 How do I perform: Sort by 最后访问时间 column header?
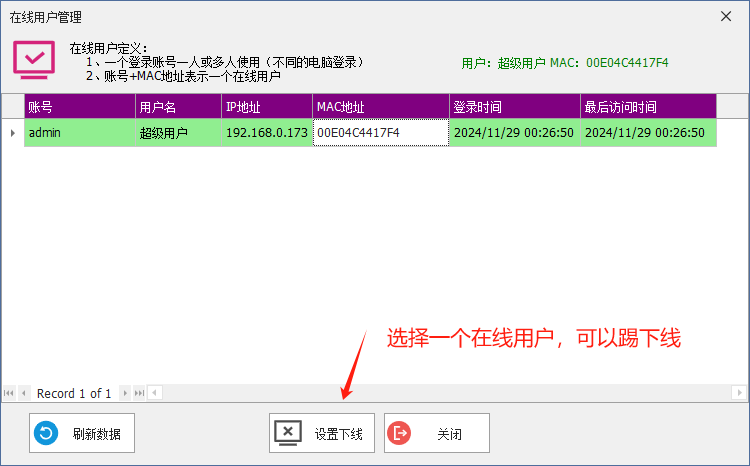click(x=649, y=106)
